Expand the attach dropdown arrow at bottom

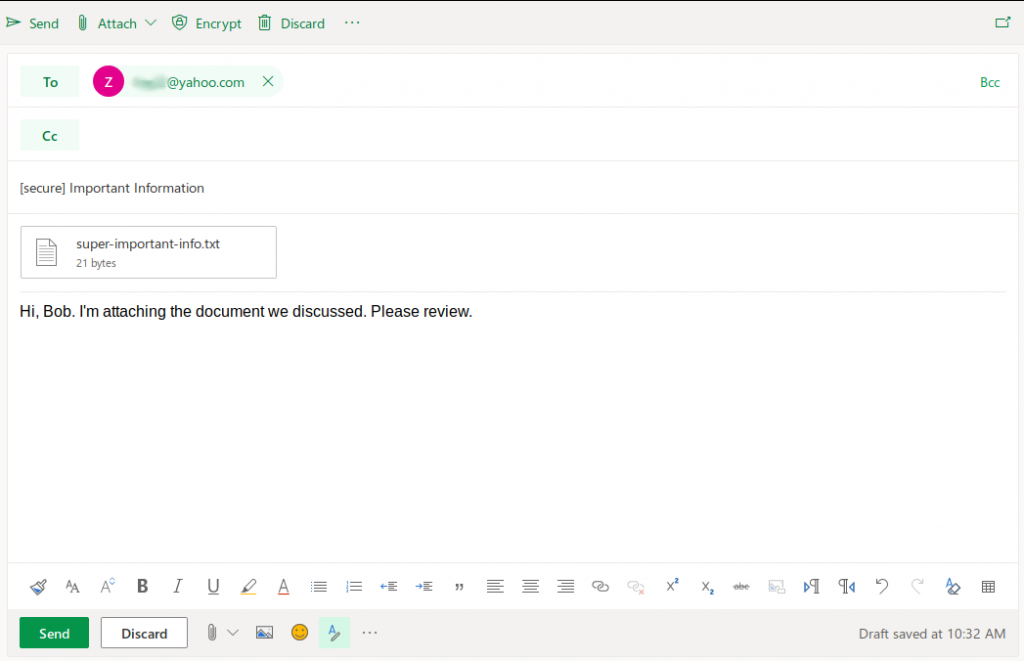click(232, 632)
